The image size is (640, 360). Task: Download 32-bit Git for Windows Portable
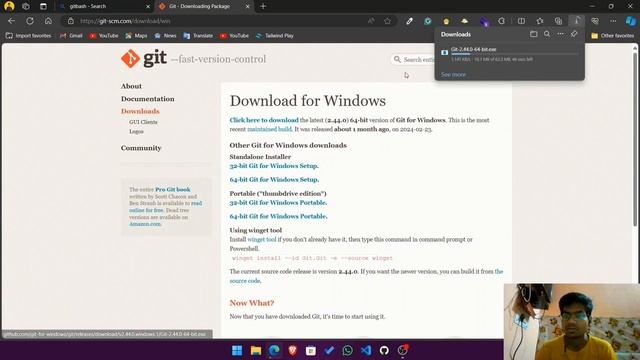pyautogui.click(x=278, y=202)
